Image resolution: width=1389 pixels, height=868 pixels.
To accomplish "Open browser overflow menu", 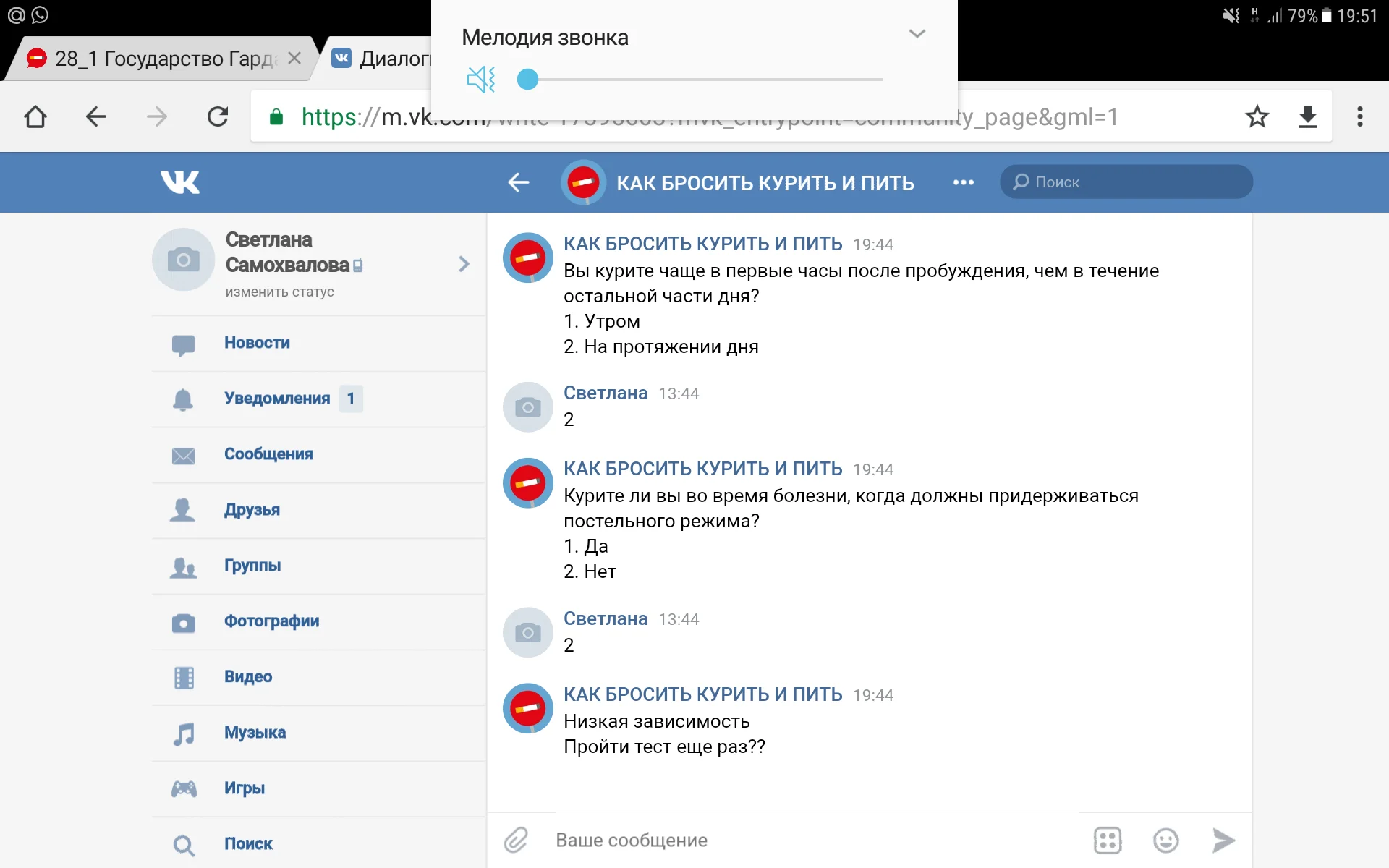I will 1361,116.
